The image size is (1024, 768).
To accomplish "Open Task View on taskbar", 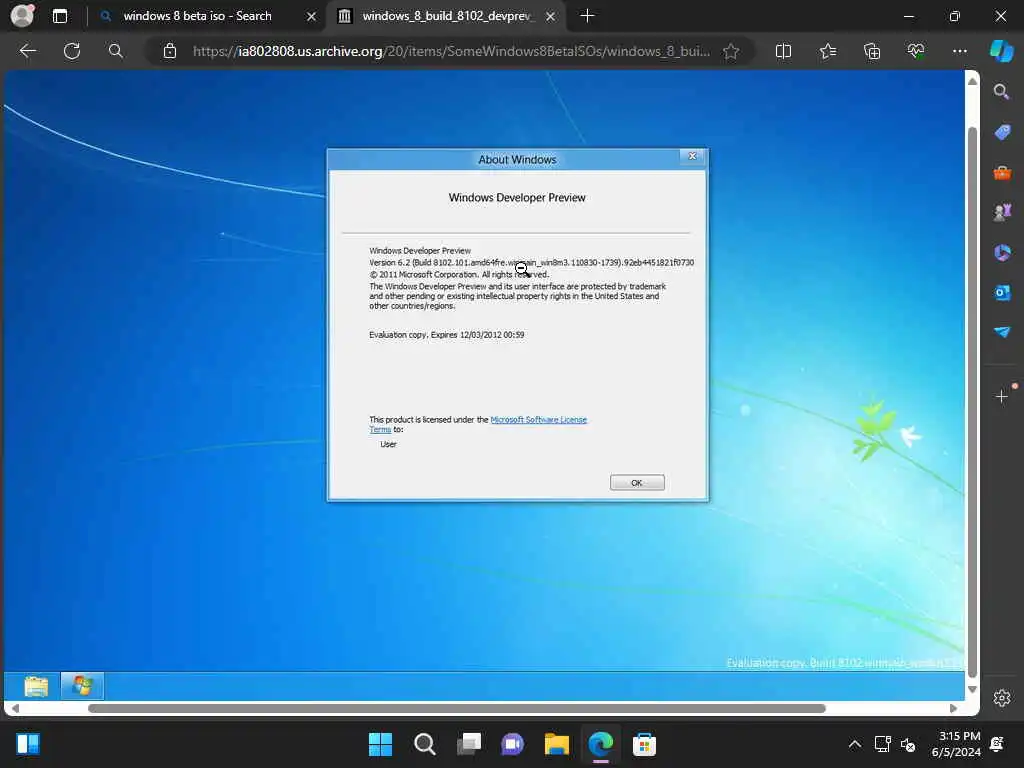I will click(469, 744).
